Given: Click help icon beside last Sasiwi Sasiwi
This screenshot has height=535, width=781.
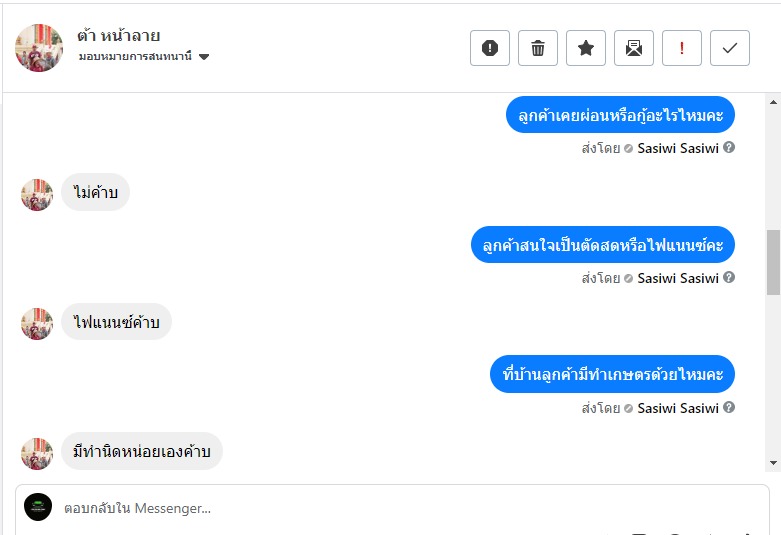Looking at the screenshot, I should tap(729, 408).
